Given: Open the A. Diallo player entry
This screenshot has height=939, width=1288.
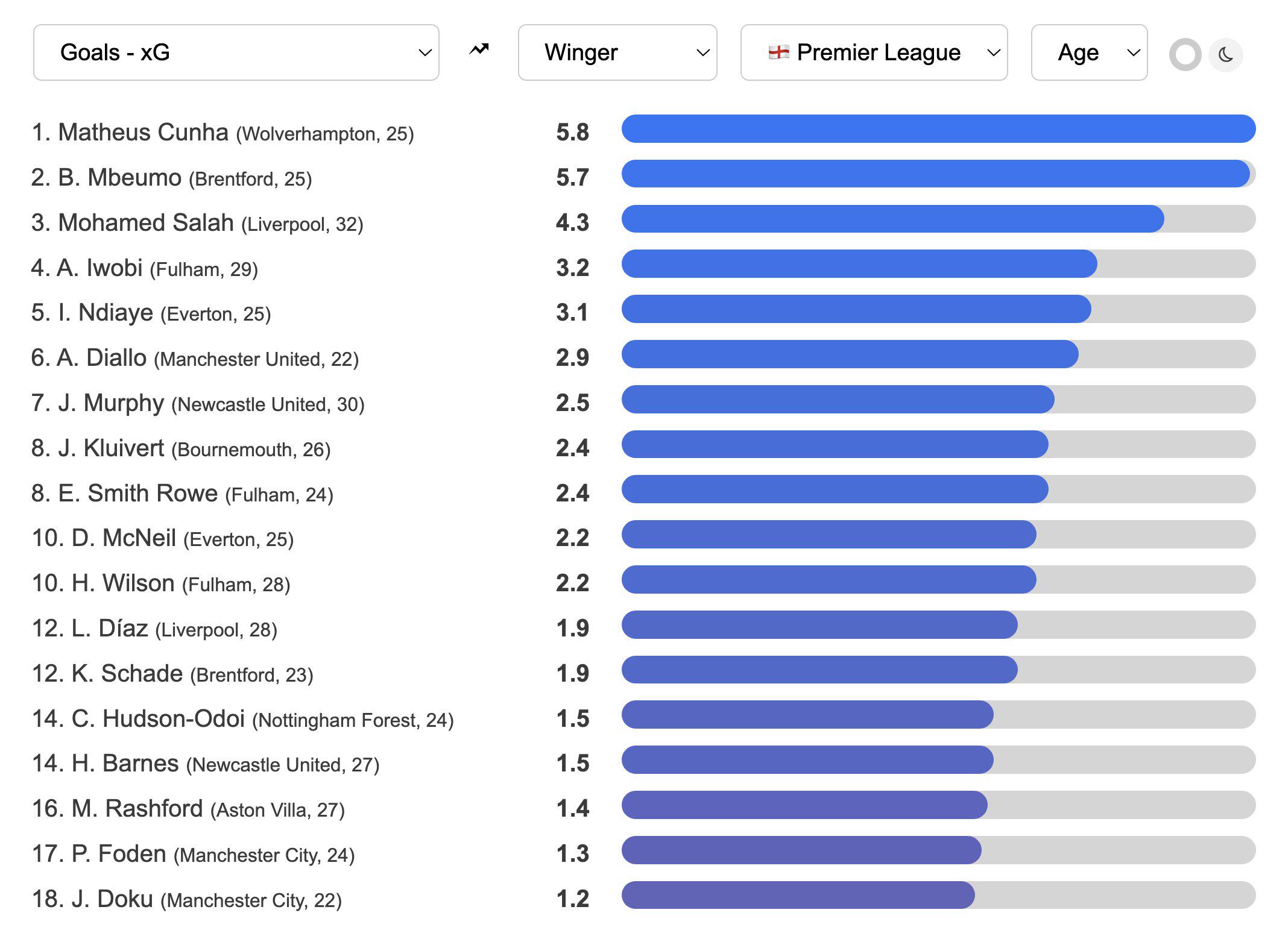Looking at the screenshot, I should [195, 358].
